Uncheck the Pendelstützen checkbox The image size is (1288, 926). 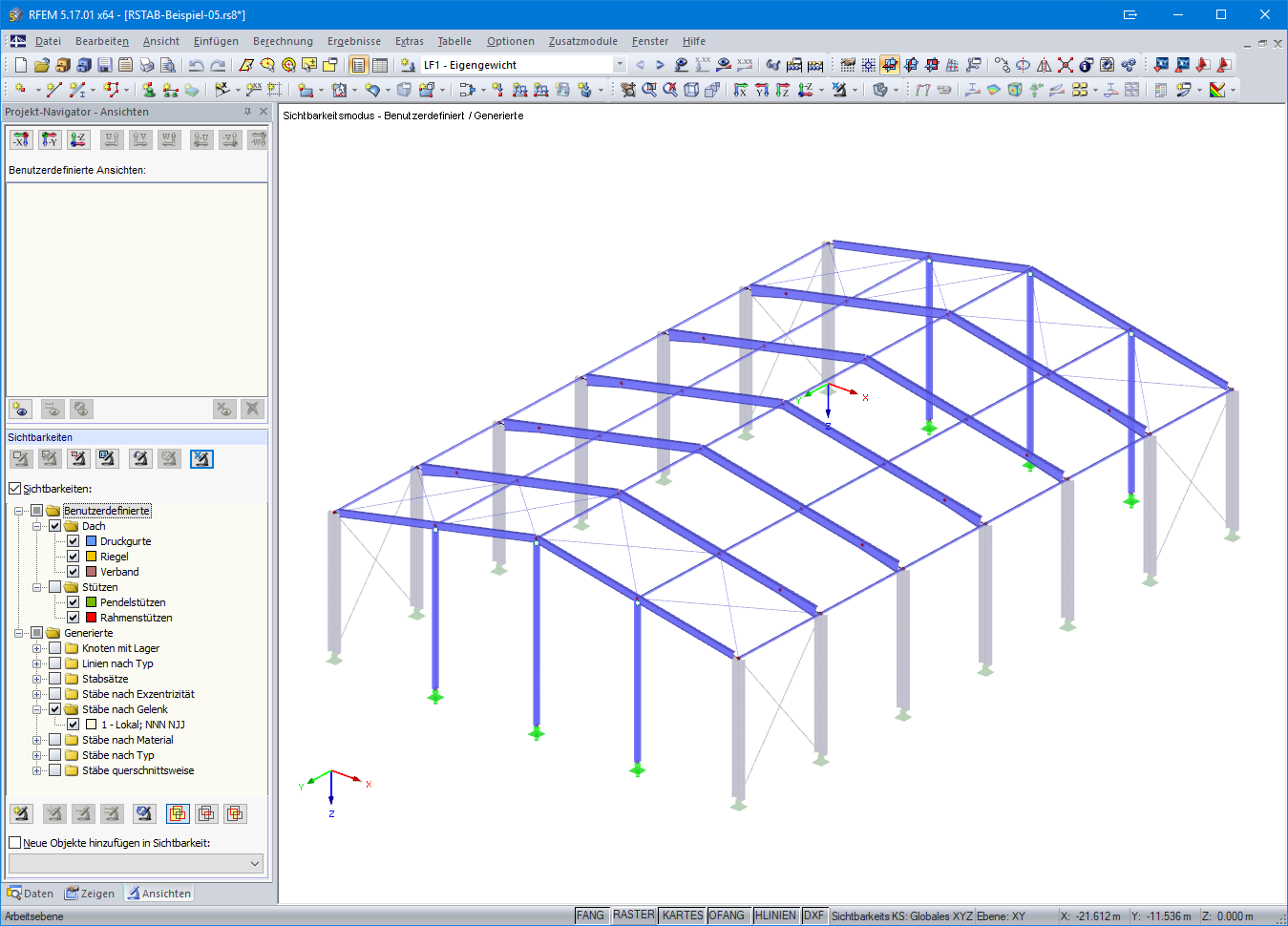point(73,602)
